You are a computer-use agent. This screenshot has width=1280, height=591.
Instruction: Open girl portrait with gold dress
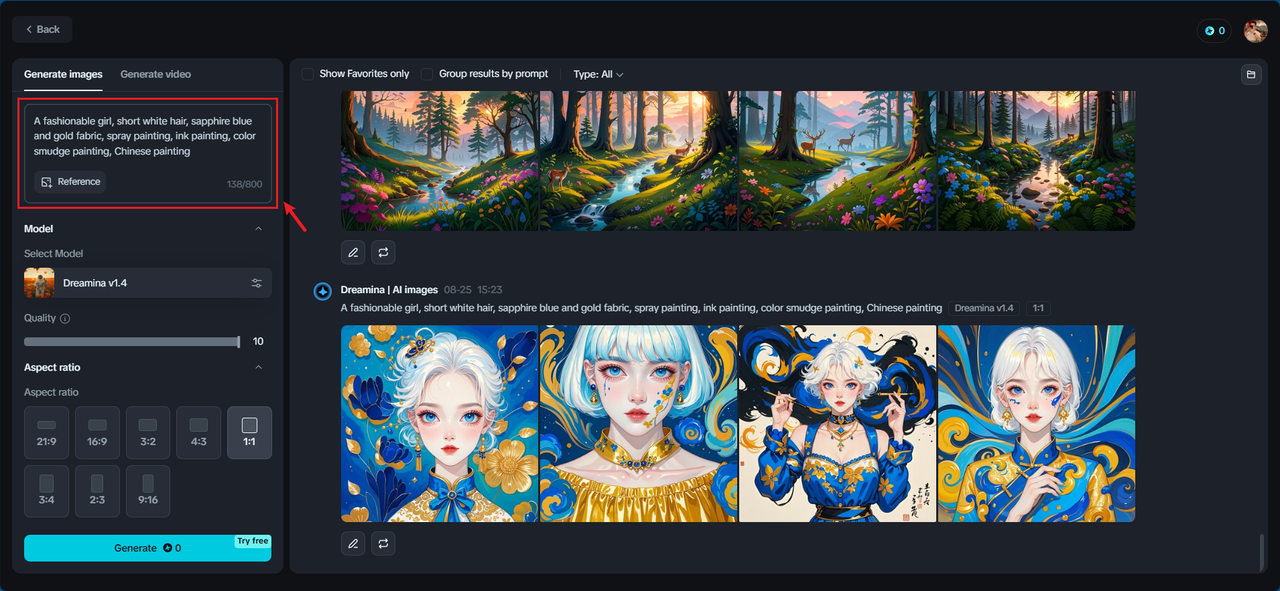point(639,423)
